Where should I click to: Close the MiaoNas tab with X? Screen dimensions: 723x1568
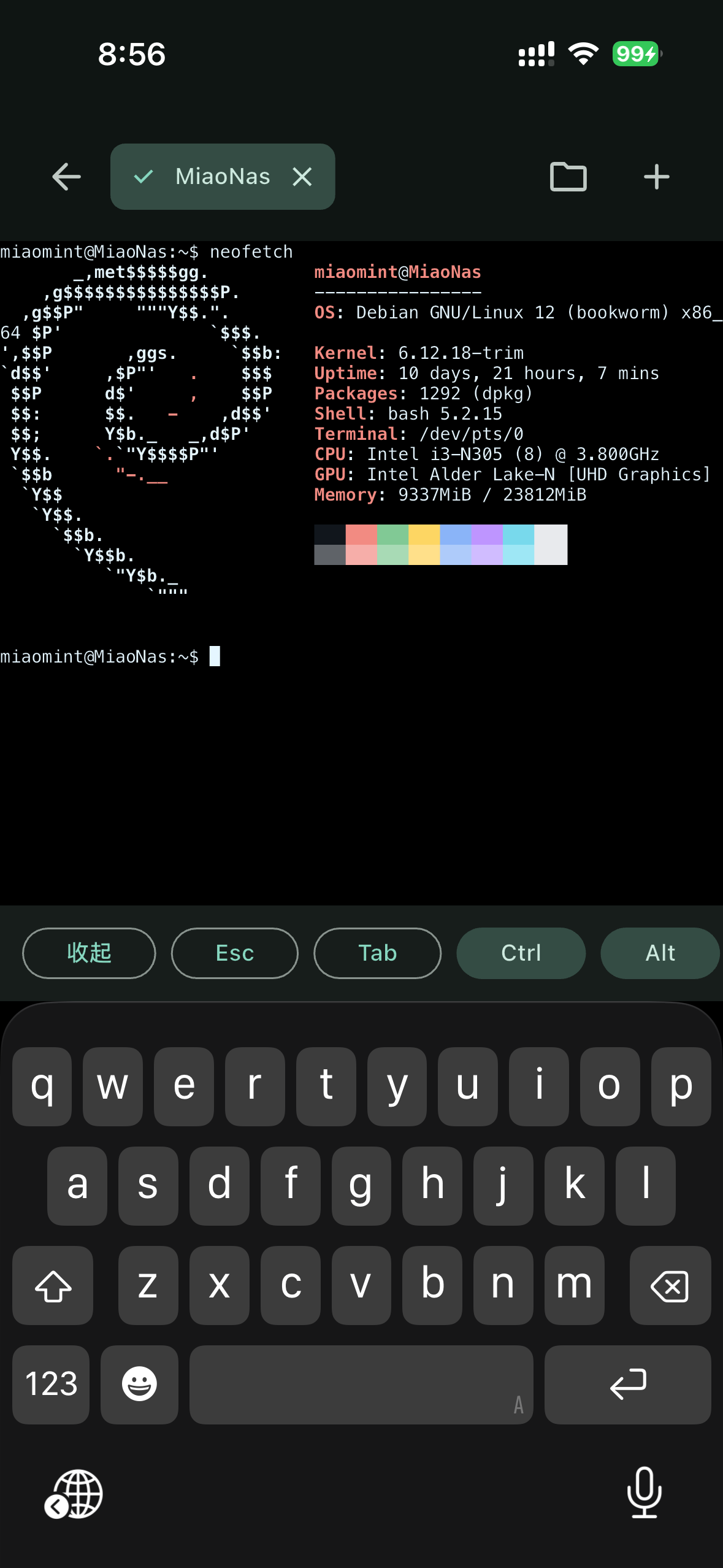(x=302, y=177)
